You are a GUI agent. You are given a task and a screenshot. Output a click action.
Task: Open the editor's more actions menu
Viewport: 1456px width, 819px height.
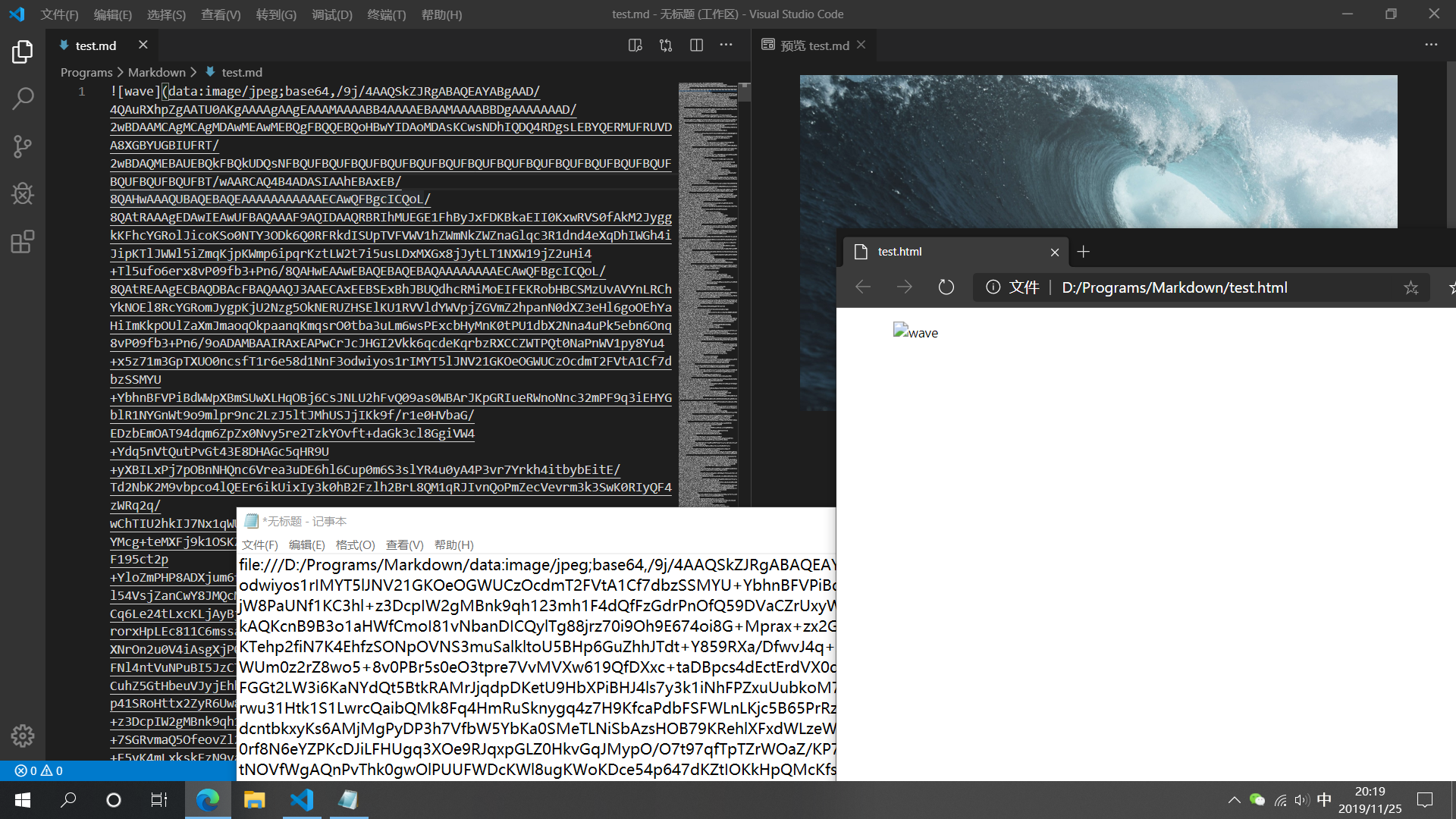click(x=726, y=45)
